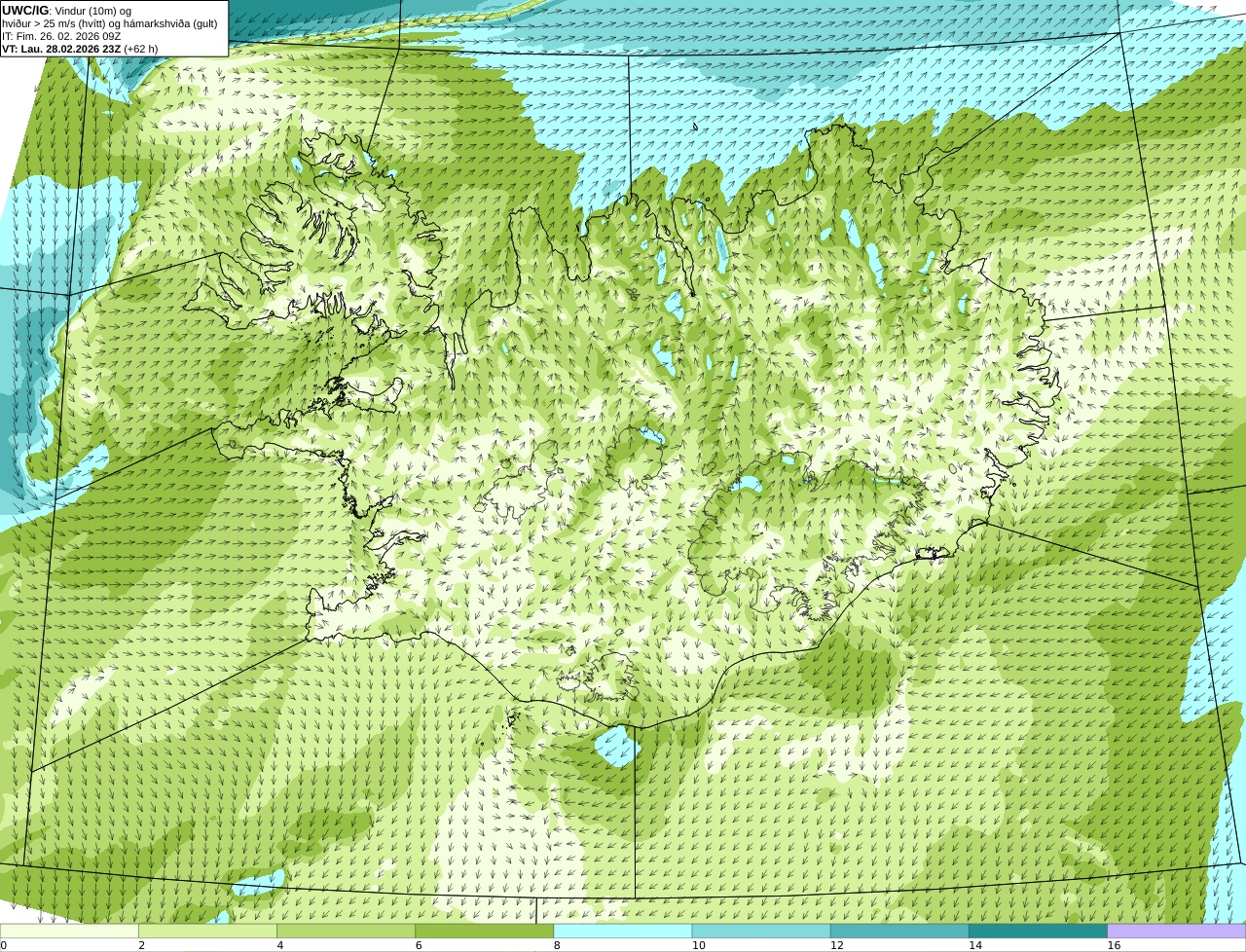The image size is (1246, 952).
Task: Select the 10–12 m/s turquoise swatch
Action: tap(761, 931)
